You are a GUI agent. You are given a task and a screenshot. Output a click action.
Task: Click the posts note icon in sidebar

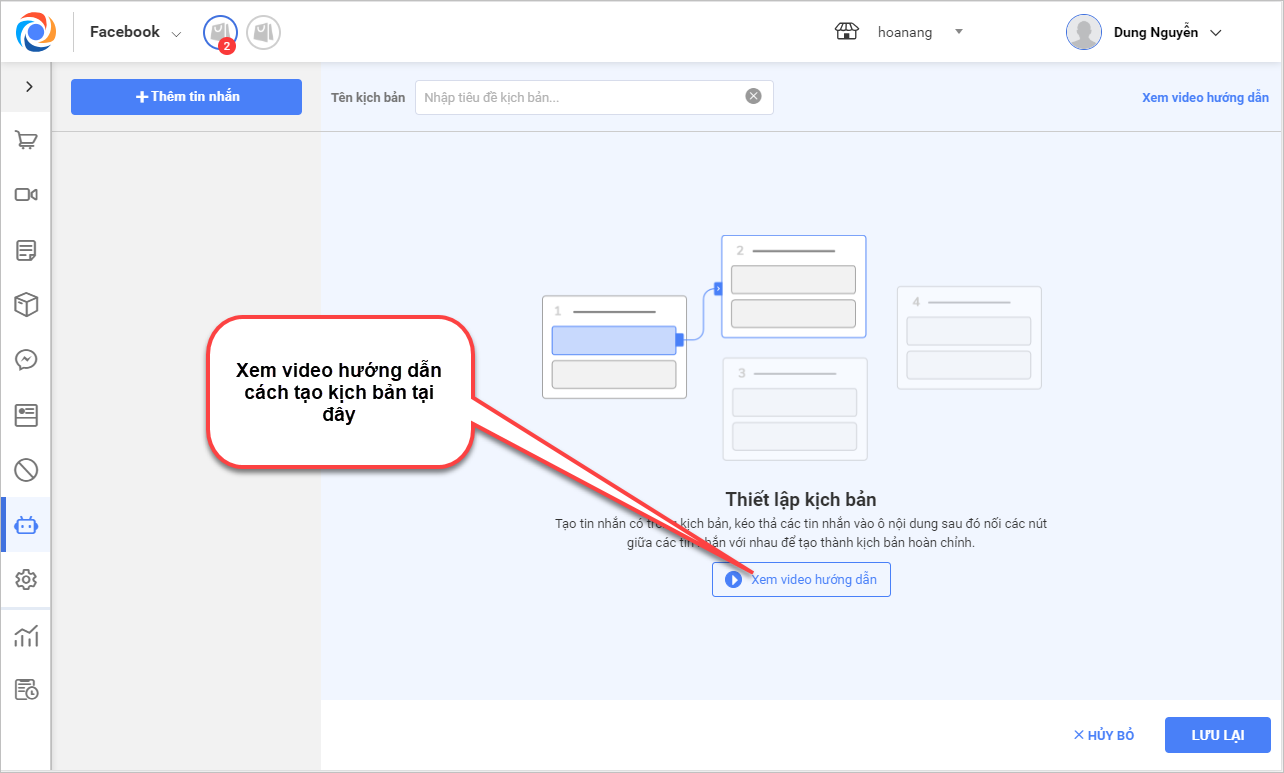[x=26, y=250]
